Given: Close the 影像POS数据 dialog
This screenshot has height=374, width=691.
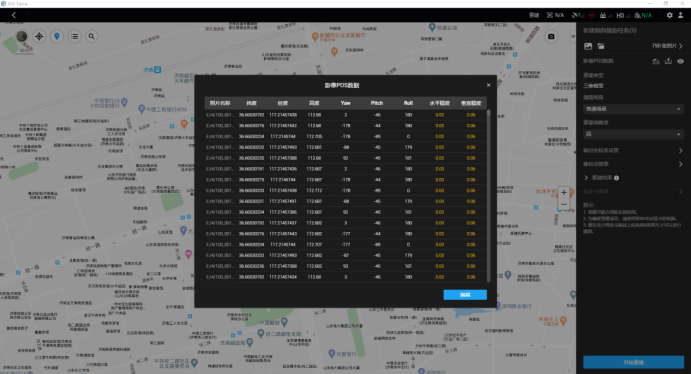Looking at the screenshot, I should (488, 85).
